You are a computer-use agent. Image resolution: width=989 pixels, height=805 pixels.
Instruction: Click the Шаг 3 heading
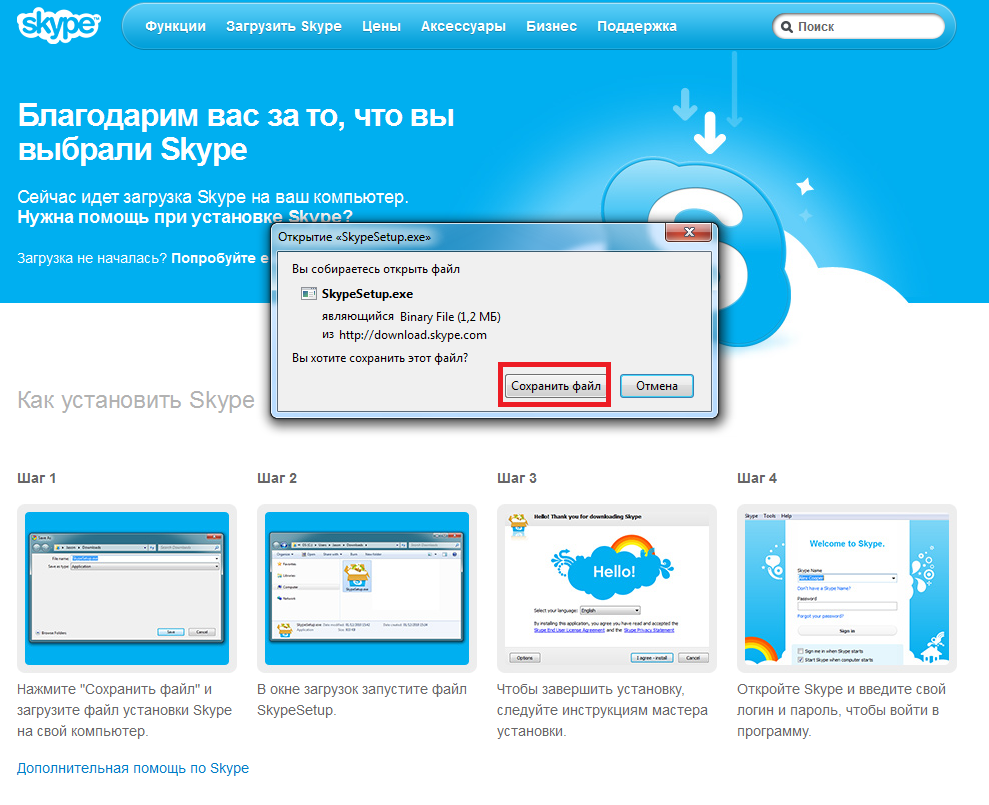tap(517, 478)
